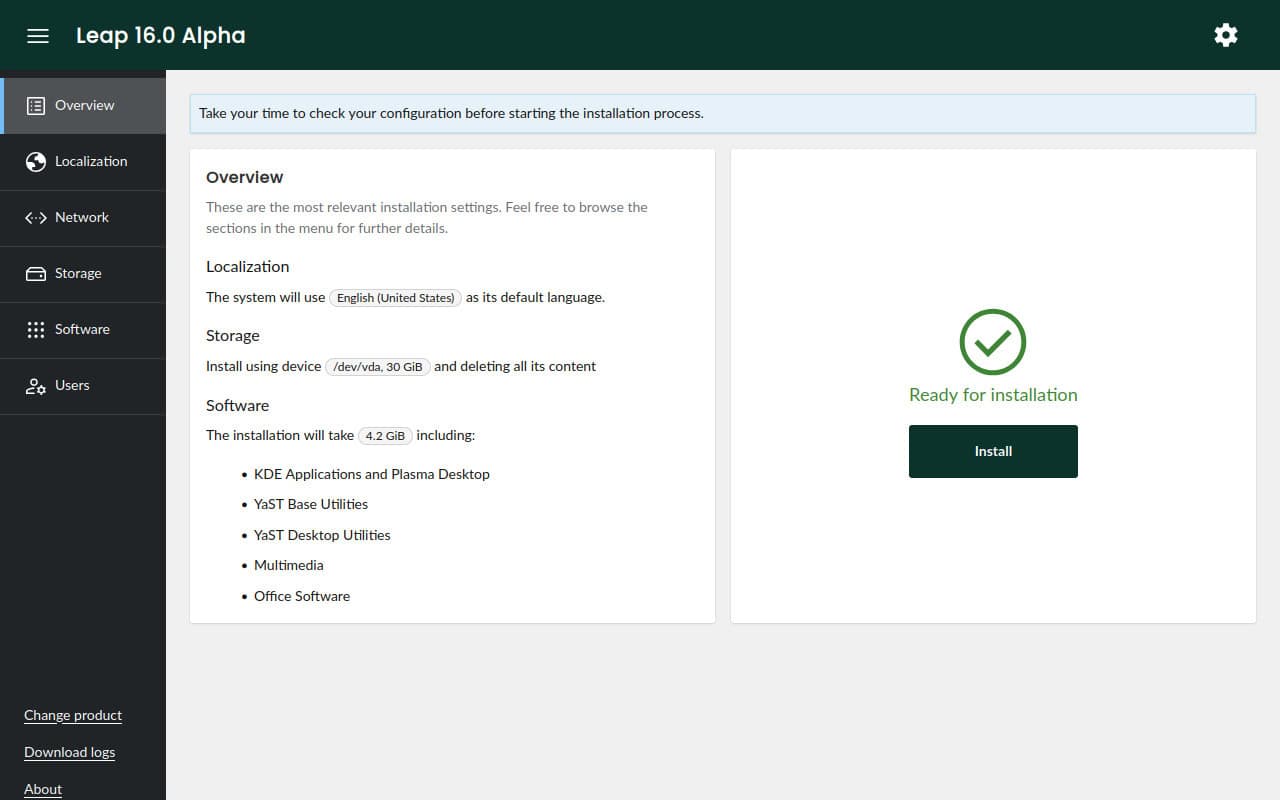Click the Software grid icon
The width and height of the screenshot is (1280, 800).
pyautogui.click(x=36, y=329)
